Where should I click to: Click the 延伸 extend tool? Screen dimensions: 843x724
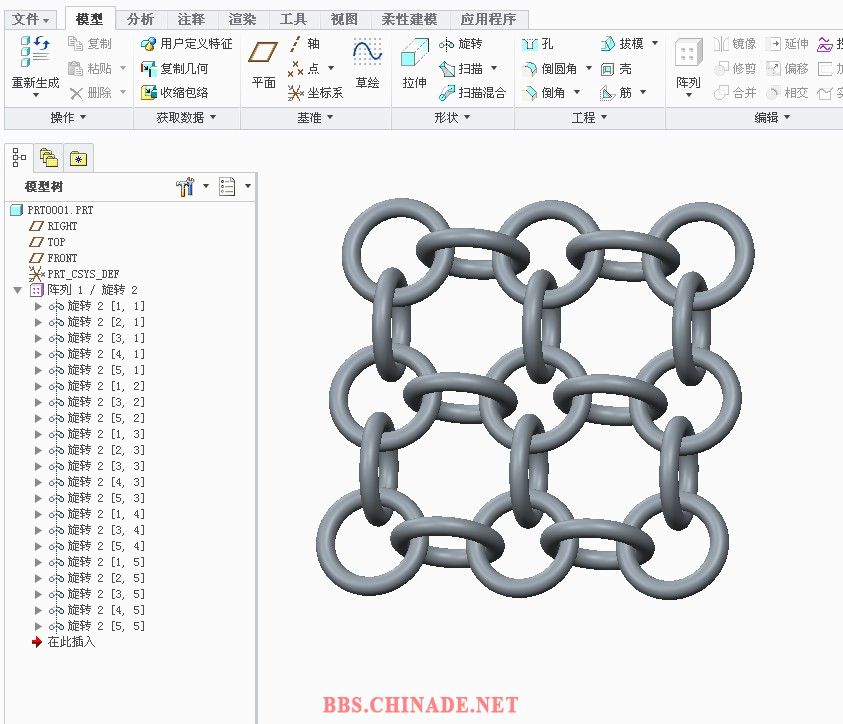[x=787, y=44]
